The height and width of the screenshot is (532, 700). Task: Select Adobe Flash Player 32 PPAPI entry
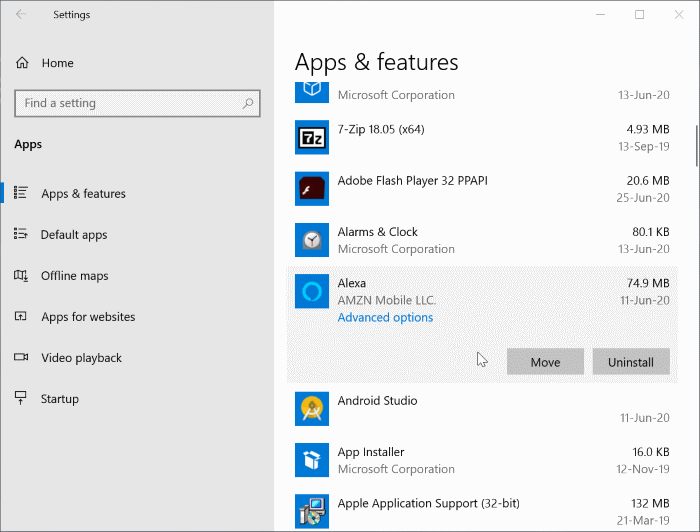pos(482,189)
